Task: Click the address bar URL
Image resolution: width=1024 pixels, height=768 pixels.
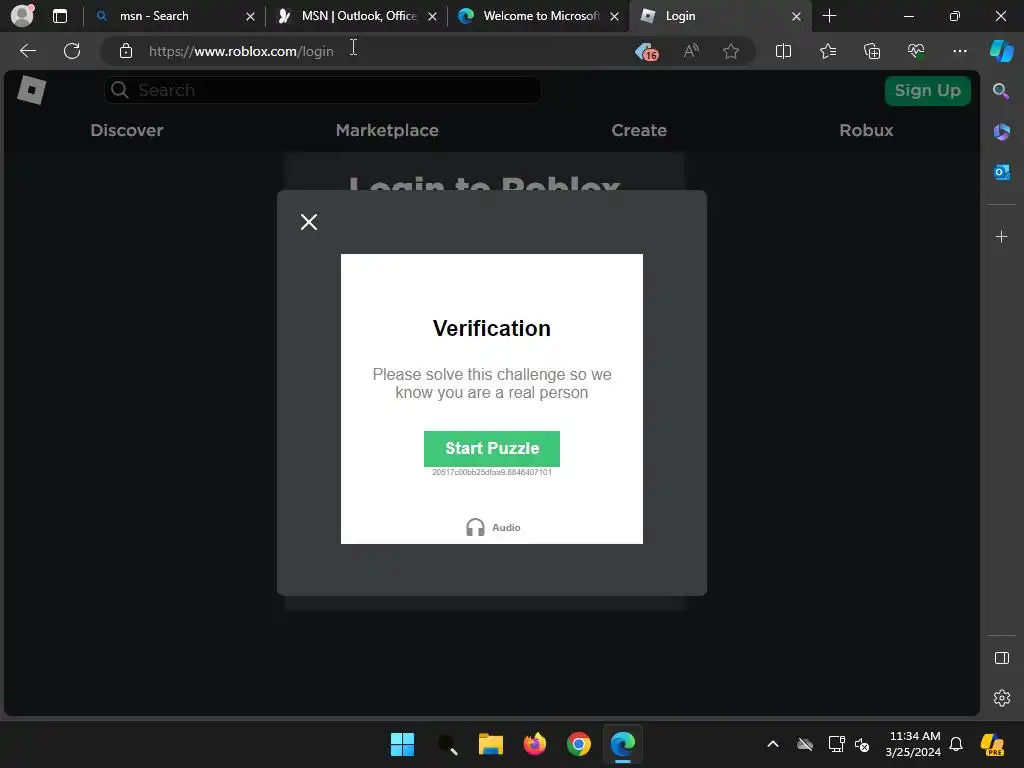Action: coord(241,51)
